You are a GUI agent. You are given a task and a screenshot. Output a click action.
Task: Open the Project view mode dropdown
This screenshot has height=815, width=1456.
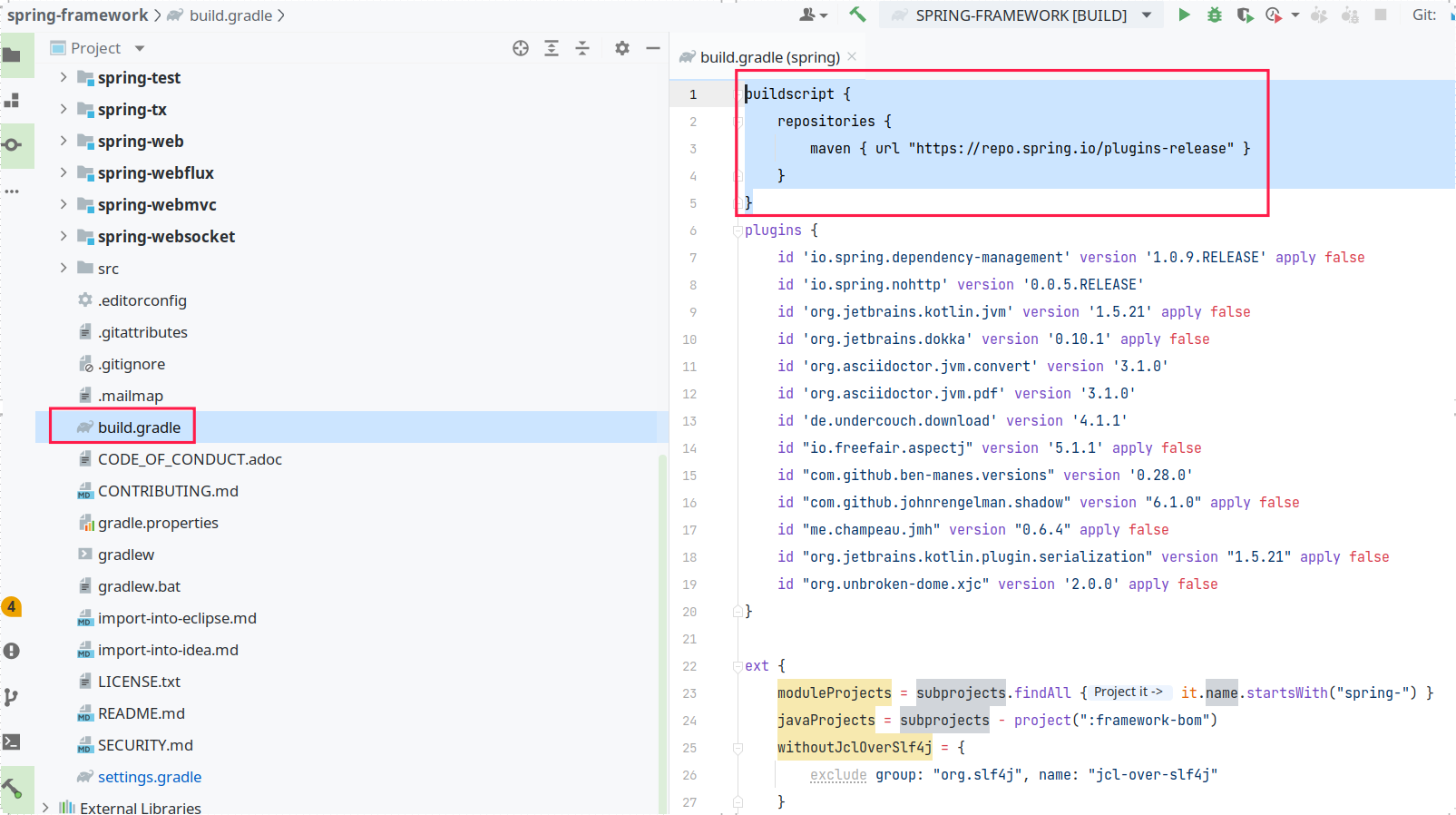pyautogui.click(x=140, y=48)
